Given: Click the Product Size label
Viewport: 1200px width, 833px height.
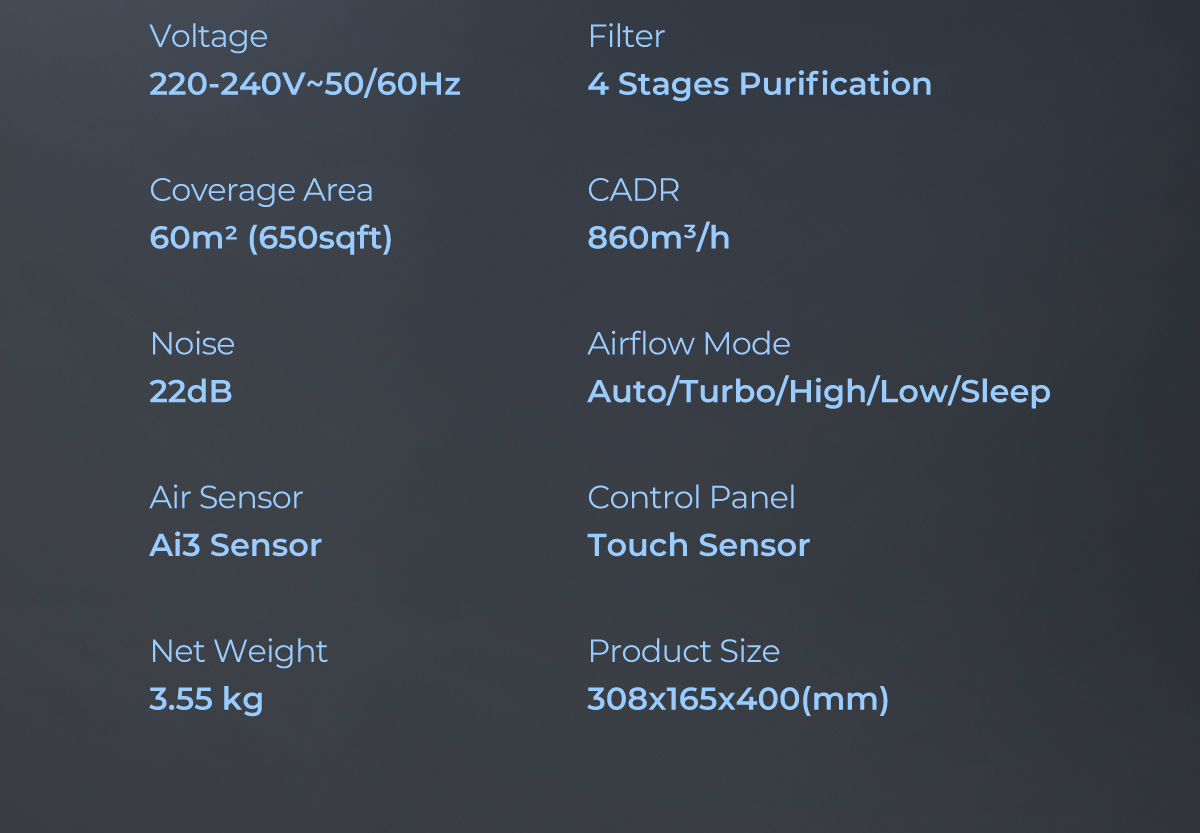Looking at the screenshot, I should coord(684,651).
